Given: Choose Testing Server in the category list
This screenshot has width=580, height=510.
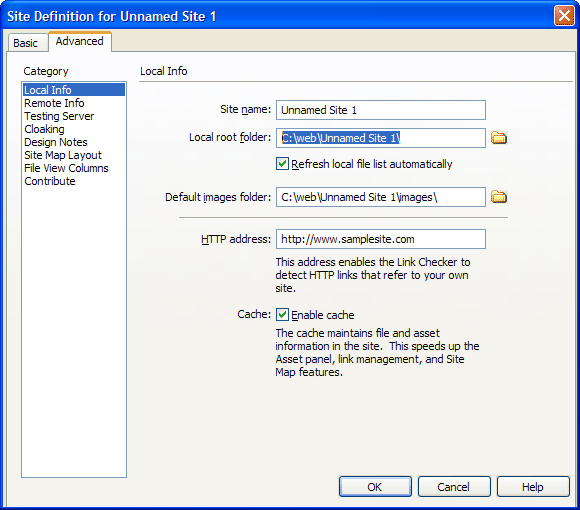Looking at the screenshot, I should point(59,116).
